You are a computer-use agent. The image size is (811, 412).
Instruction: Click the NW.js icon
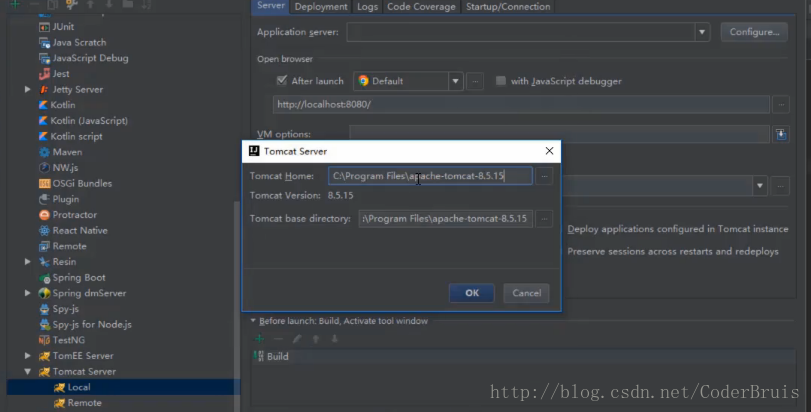[x=44, y=167]
